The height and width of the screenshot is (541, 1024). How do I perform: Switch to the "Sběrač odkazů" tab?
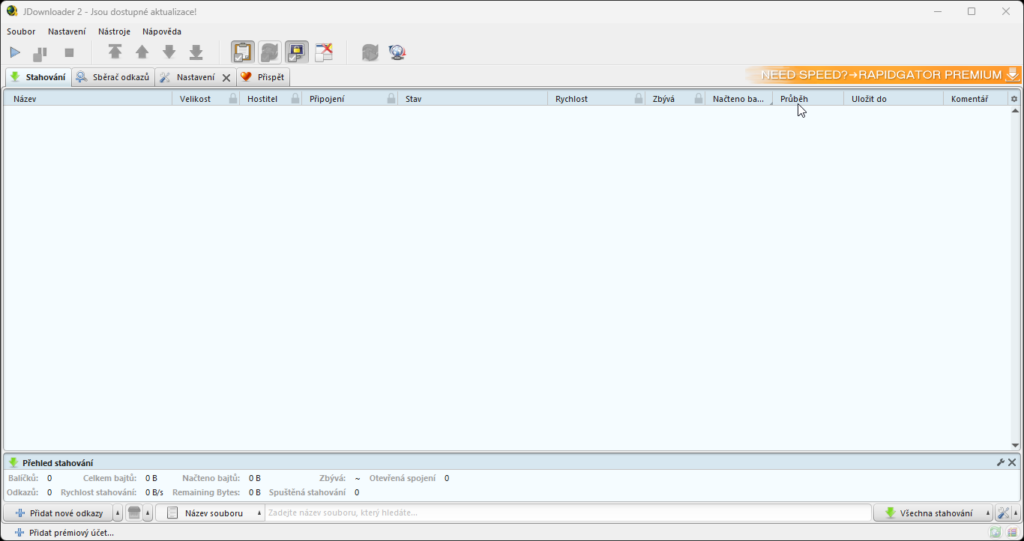tap(113, 77)
